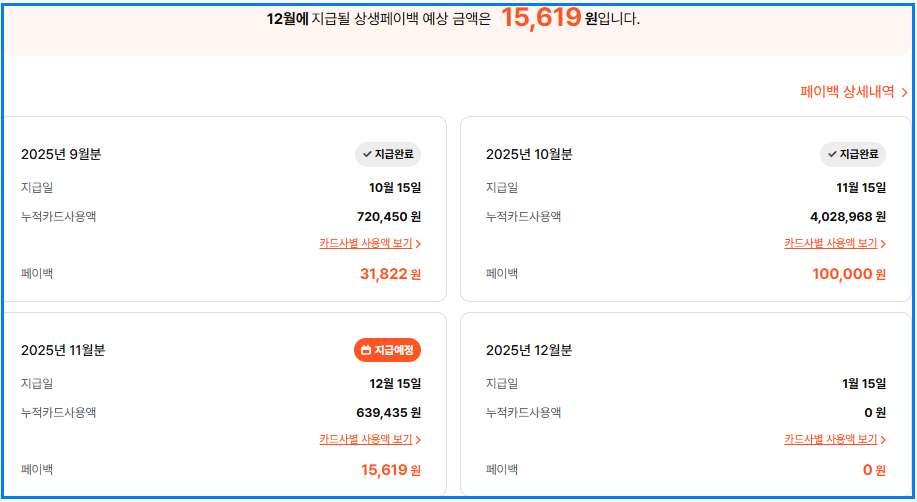View 카드사별 사용액 보기 for 10월분
Image resolution: width=917 pixels, height=502 pixels.
(835, 243)
